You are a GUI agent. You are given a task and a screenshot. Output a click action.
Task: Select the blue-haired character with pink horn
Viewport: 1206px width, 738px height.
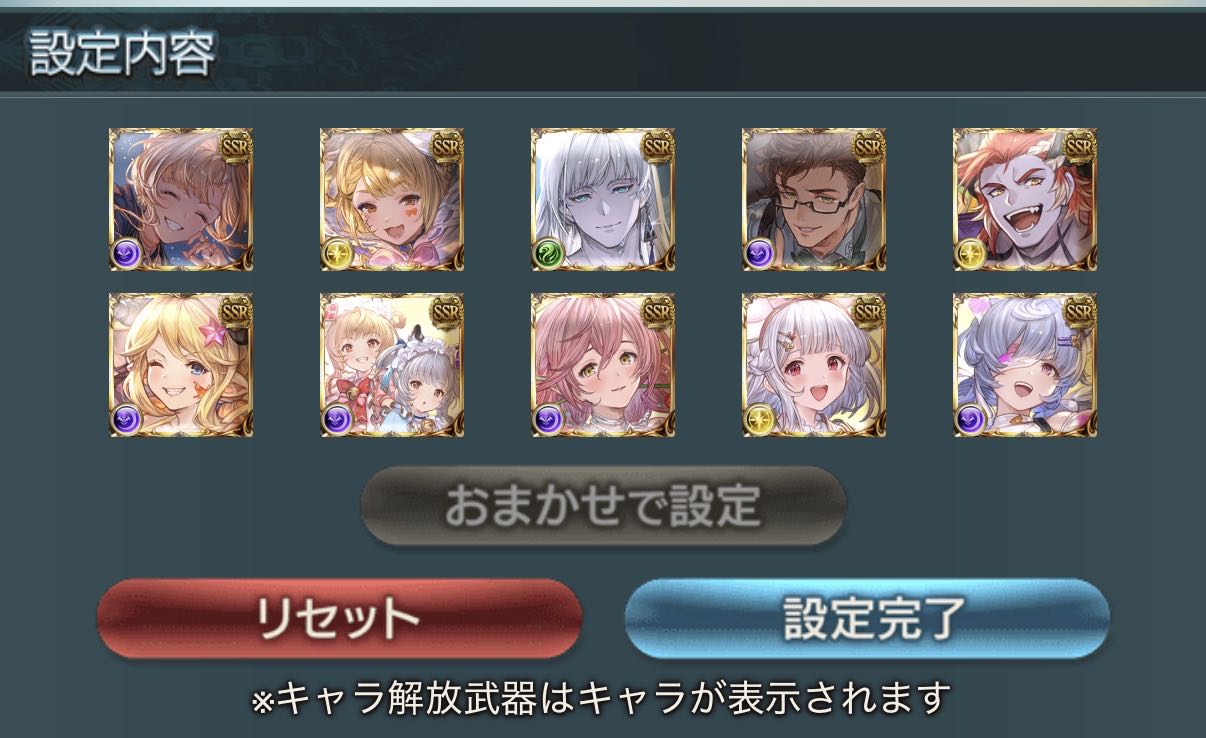point(1025,365)
